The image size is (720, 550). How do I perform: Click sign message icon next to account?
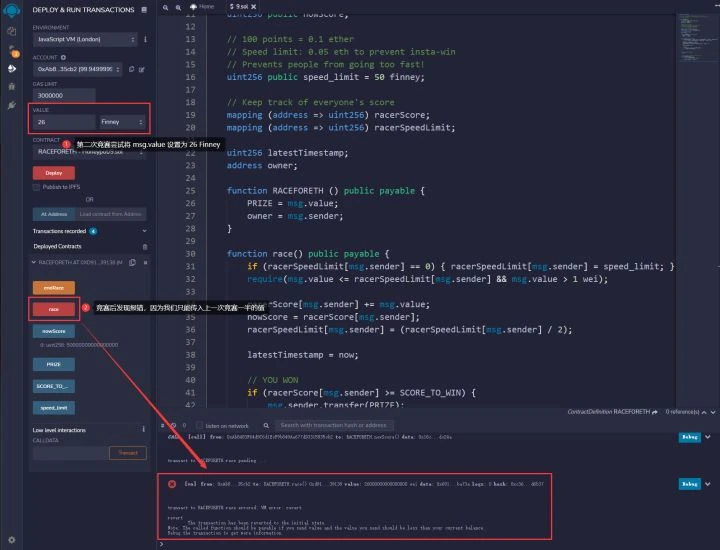tap(142, 69)
